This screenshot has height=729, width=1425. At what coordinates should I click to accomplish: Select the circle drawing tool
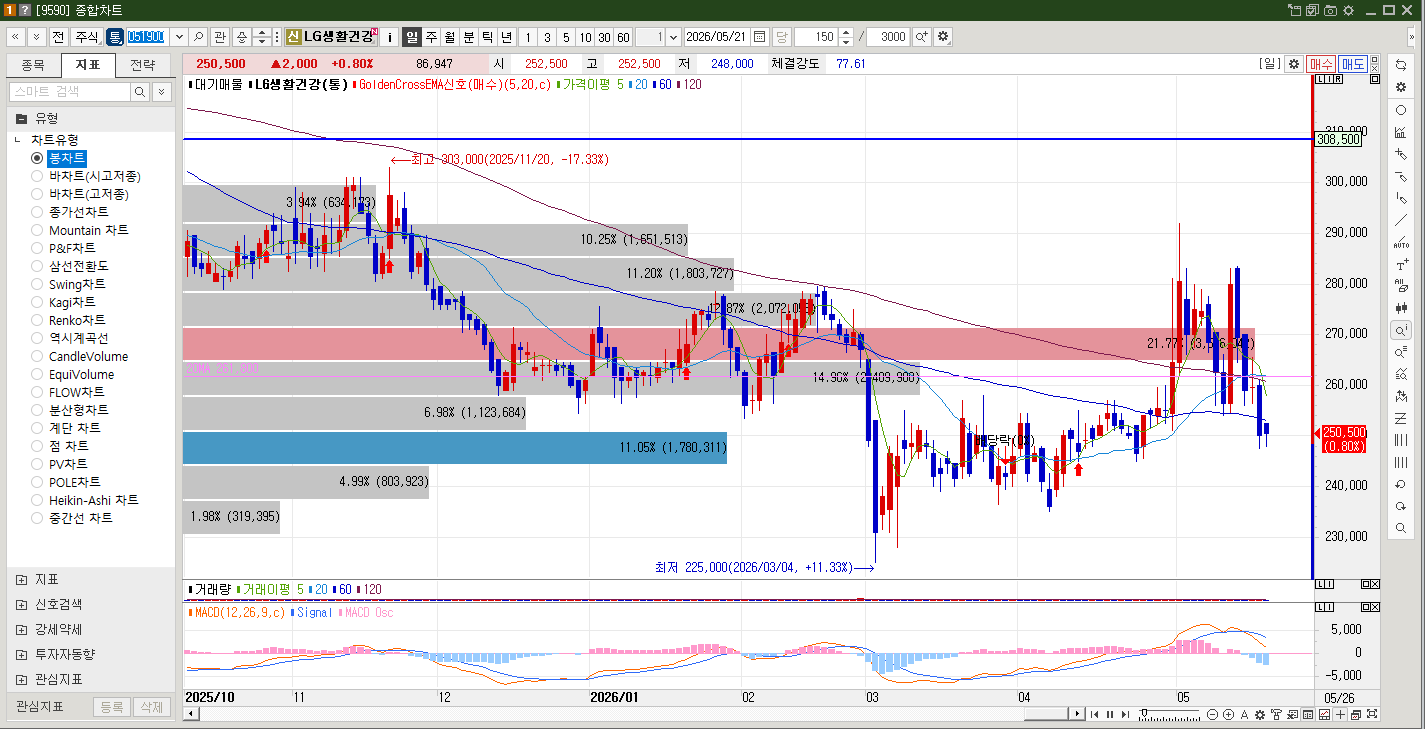coord(1401,110)
